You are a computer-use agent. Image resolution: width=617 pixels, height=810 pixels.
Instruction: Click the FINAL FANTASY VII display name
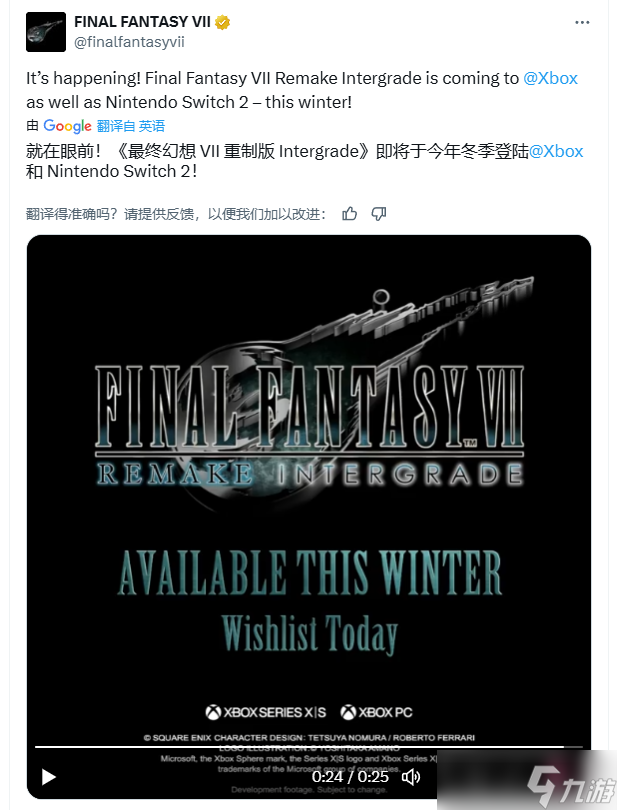pos(142,22)
